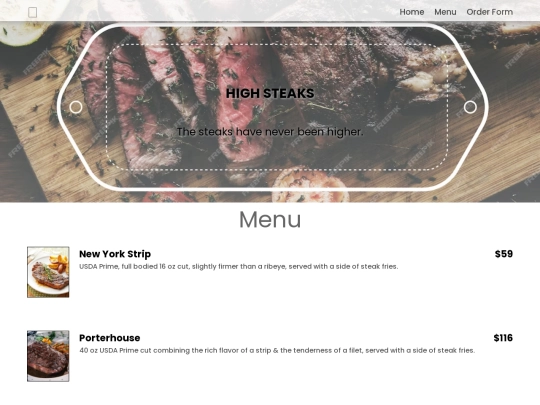The height and width of the screenshot is (405, 540).
Task: Click the $116 price
Action: click(503, 338)
